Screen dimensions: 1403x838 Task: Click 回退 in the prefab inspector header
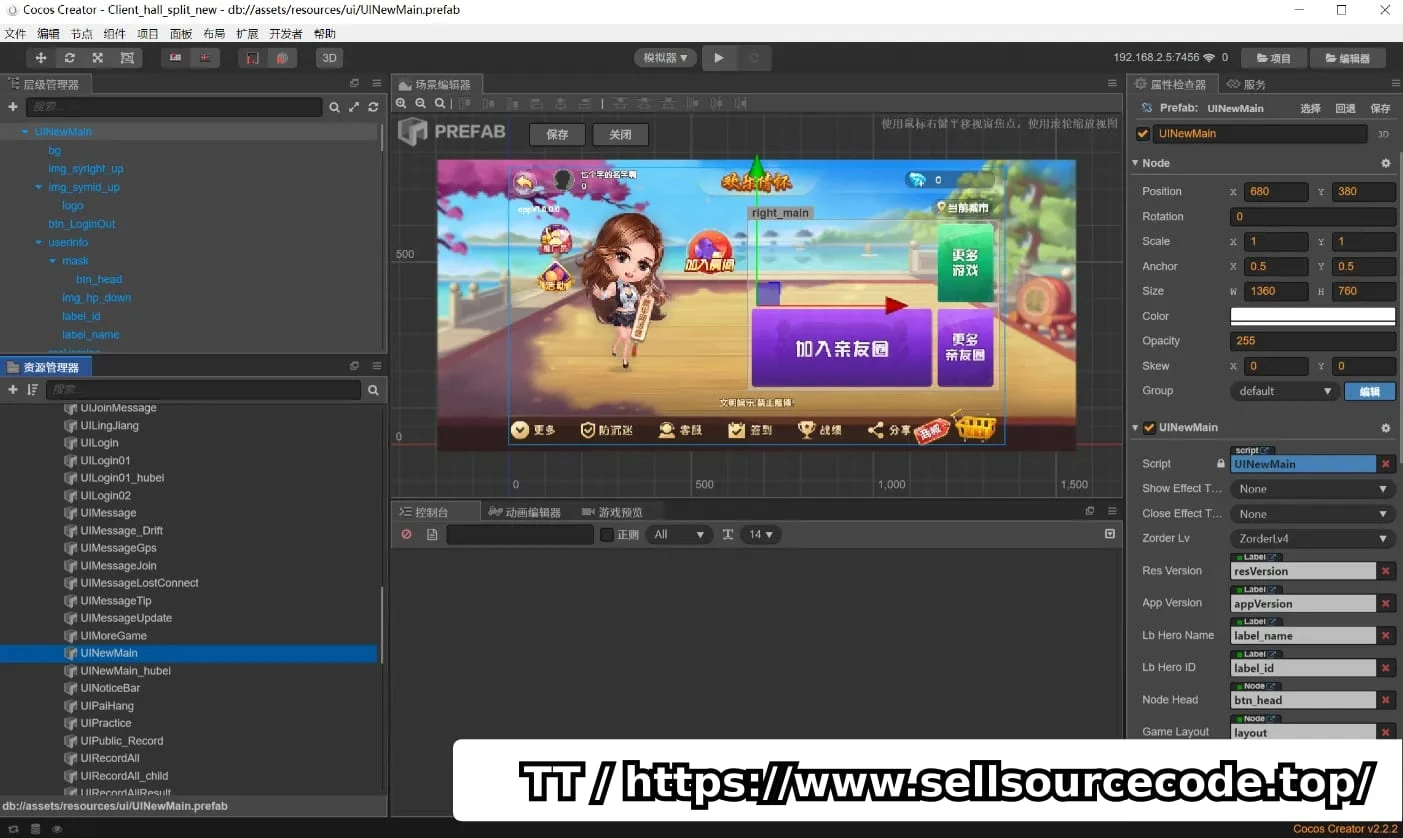click(1346, 109)
